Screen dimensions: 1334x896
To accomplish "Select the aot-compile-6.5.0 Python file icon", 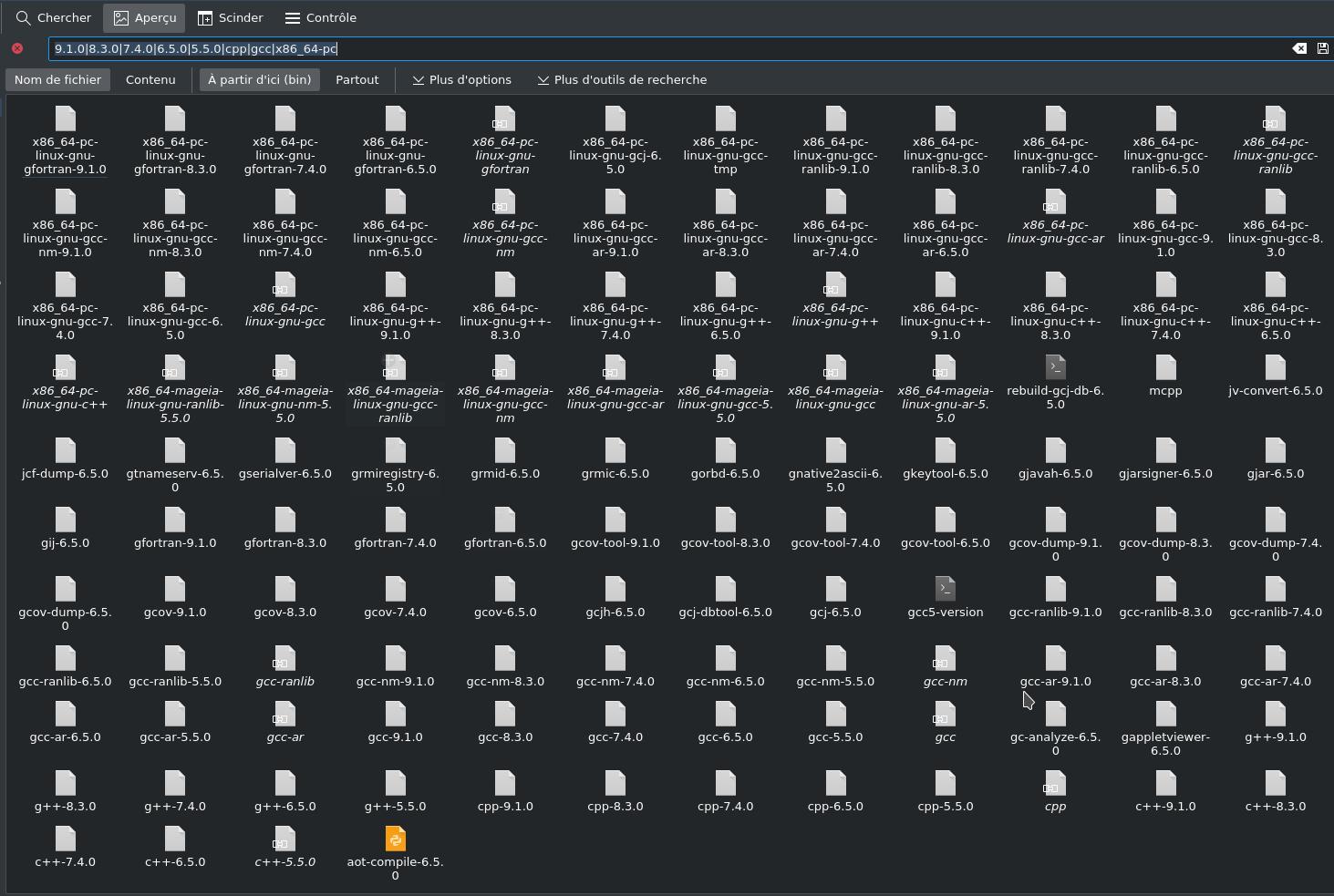I will [x=395, y=839].
